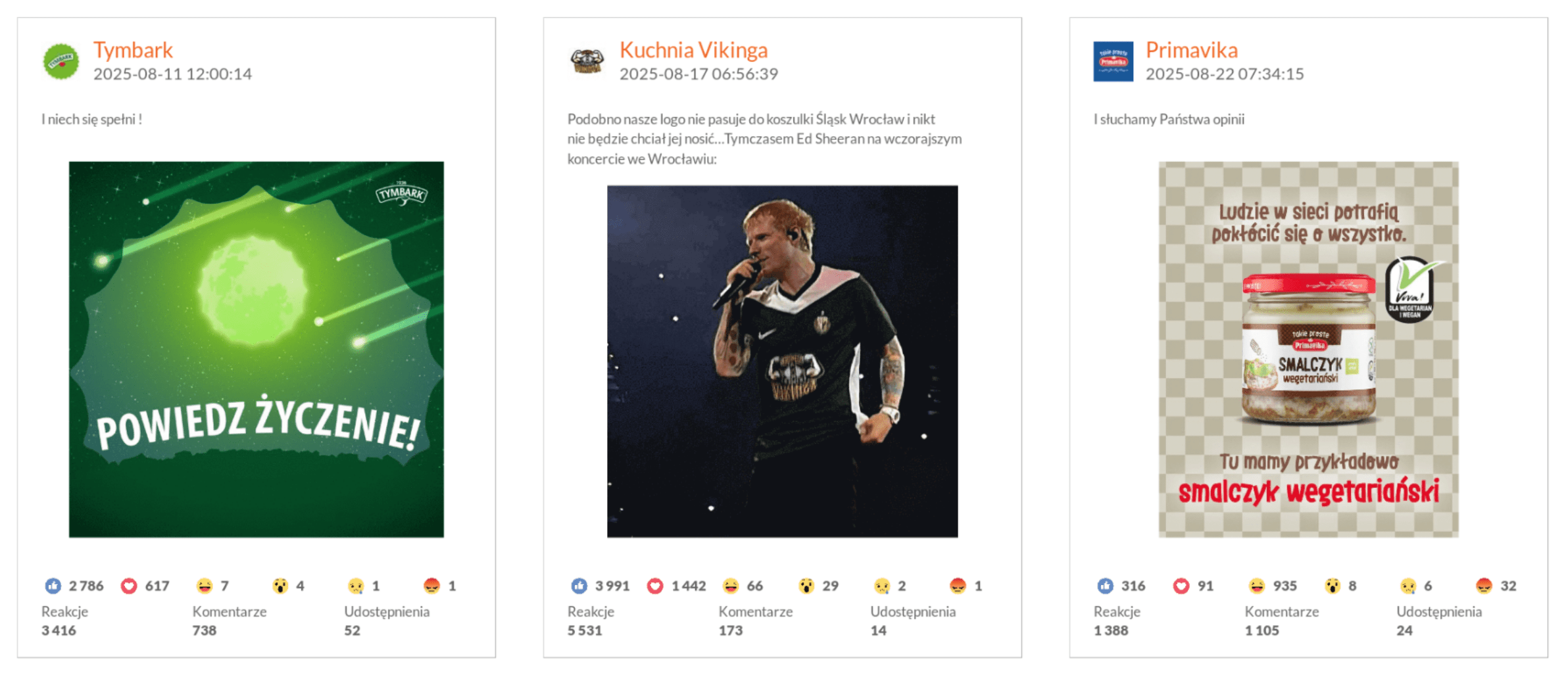Viewport: 1568px width, 677px height.
Task: Select the Haha icon on the Kuchnia Vikinga post
Action: 731,585
